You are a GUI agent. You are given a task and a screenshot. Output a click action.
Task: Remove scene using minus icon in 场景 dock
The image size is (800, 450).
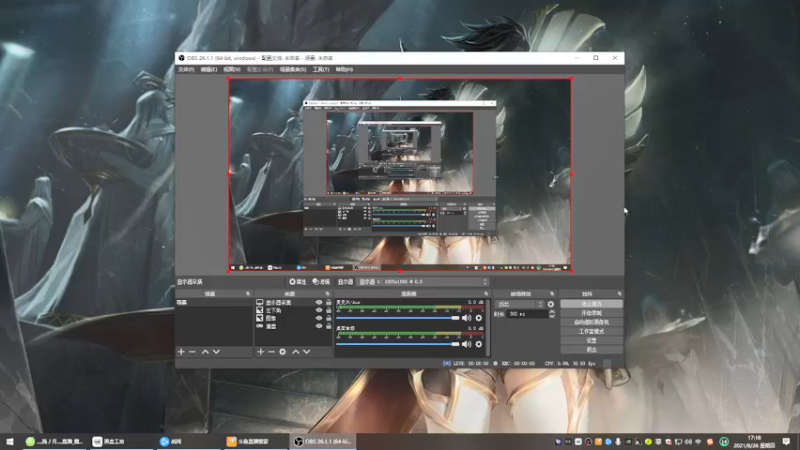(x=192, y=352)
